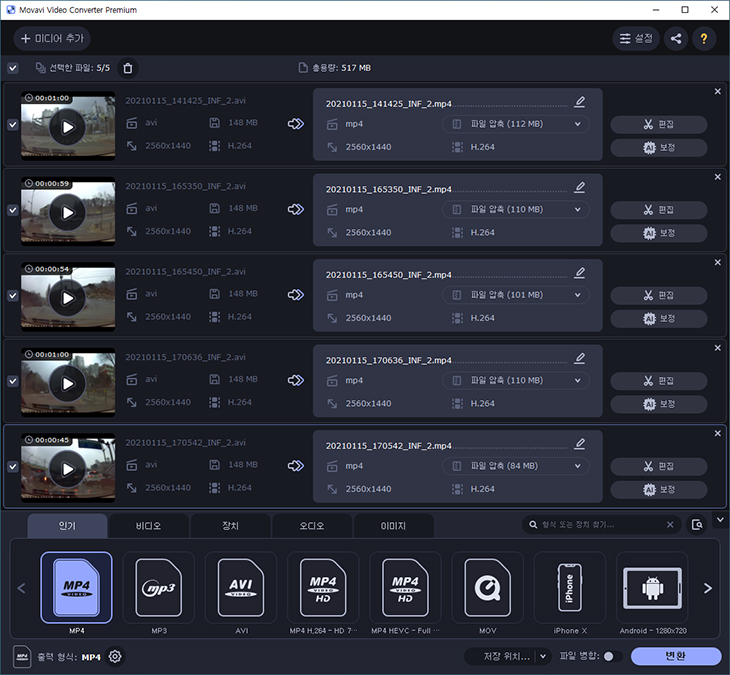Delete selected files with the trash icon
The width and height of the screenshot is (730, 675).
[128, 68]
